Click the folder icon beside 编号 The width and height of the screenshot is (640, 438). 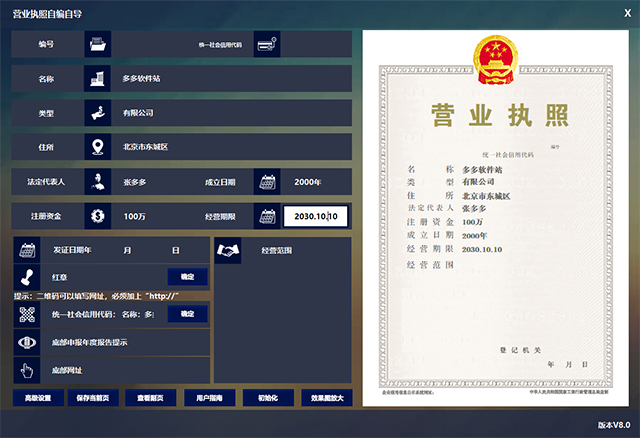[98, 44]
